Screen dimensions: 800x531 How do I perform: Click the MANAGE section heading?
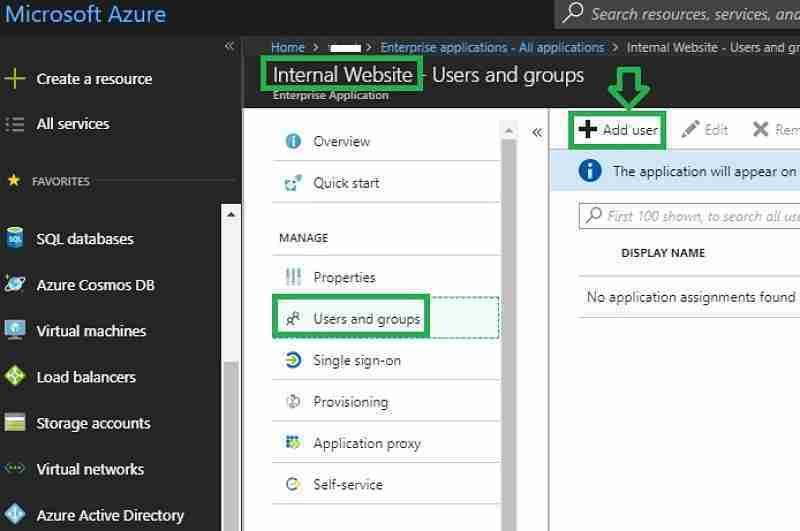[304, 238]
